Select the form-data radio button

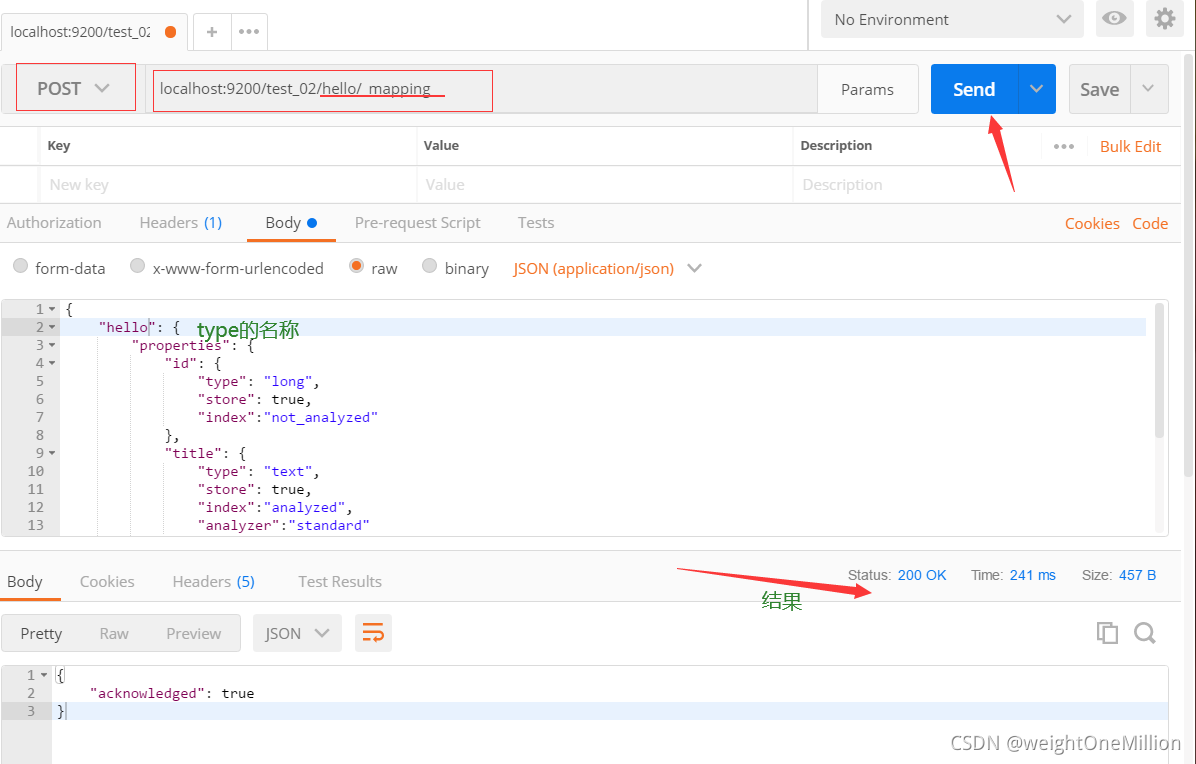(21, 265)
